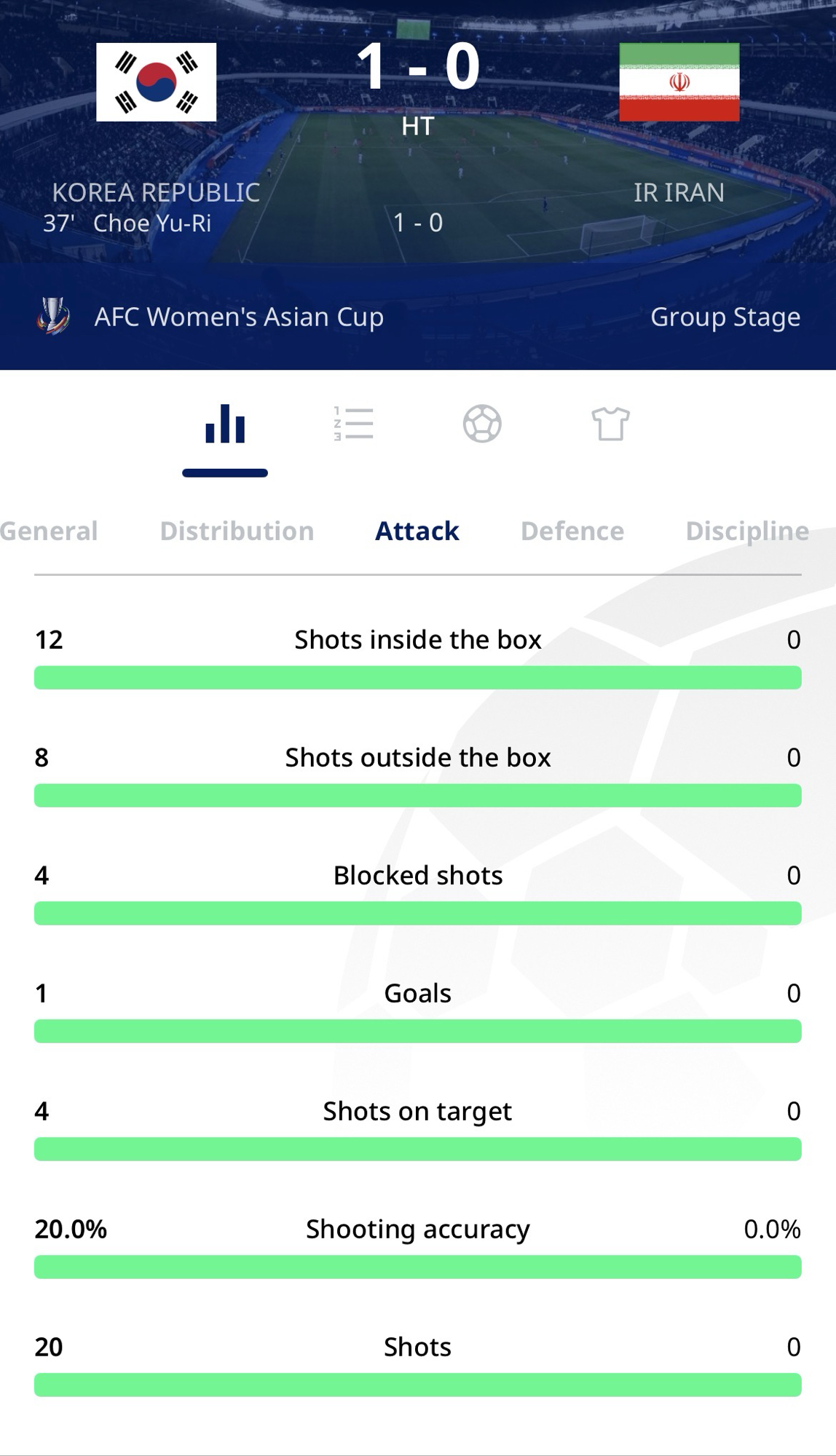Switch to the Discipline stats tab
Image resolution: width=836 pixels, height=1456 pixels.
747,531
